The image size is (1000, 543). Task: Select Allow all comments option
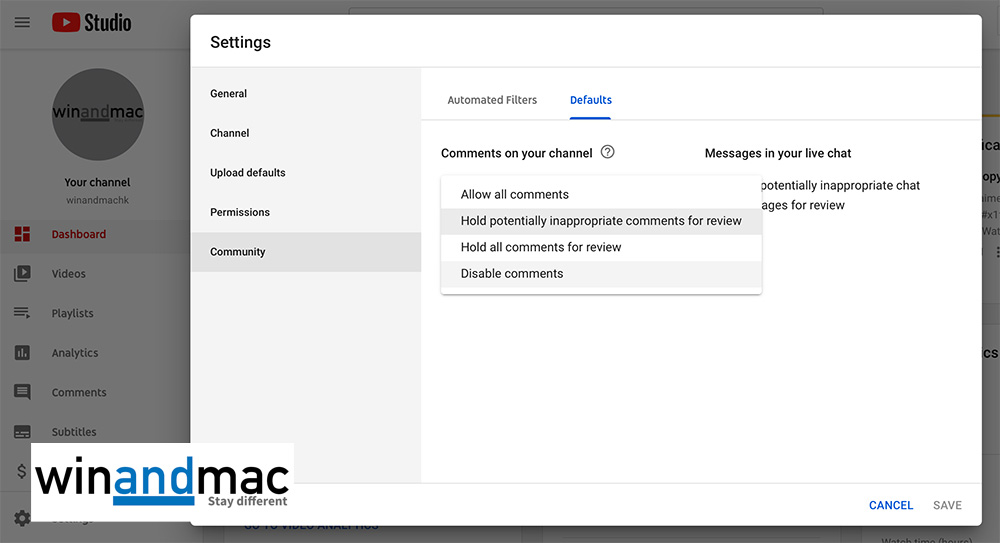tap(515, 194)
